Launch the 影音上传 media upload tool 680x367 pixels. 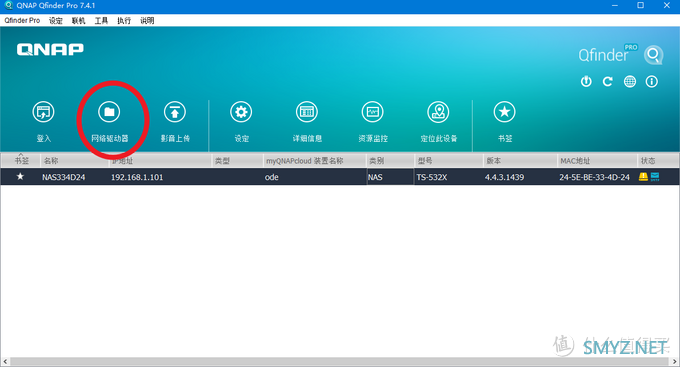(x=175, y=112)
